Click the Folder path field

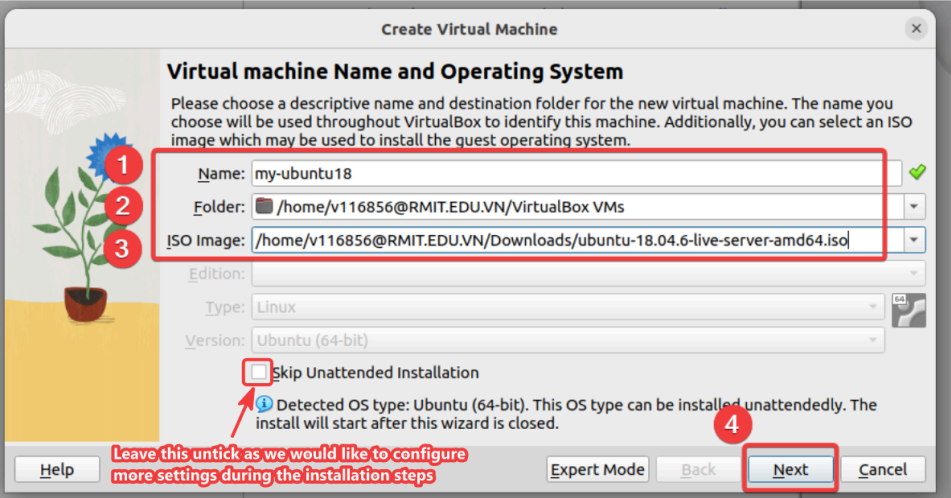[577, 207]
